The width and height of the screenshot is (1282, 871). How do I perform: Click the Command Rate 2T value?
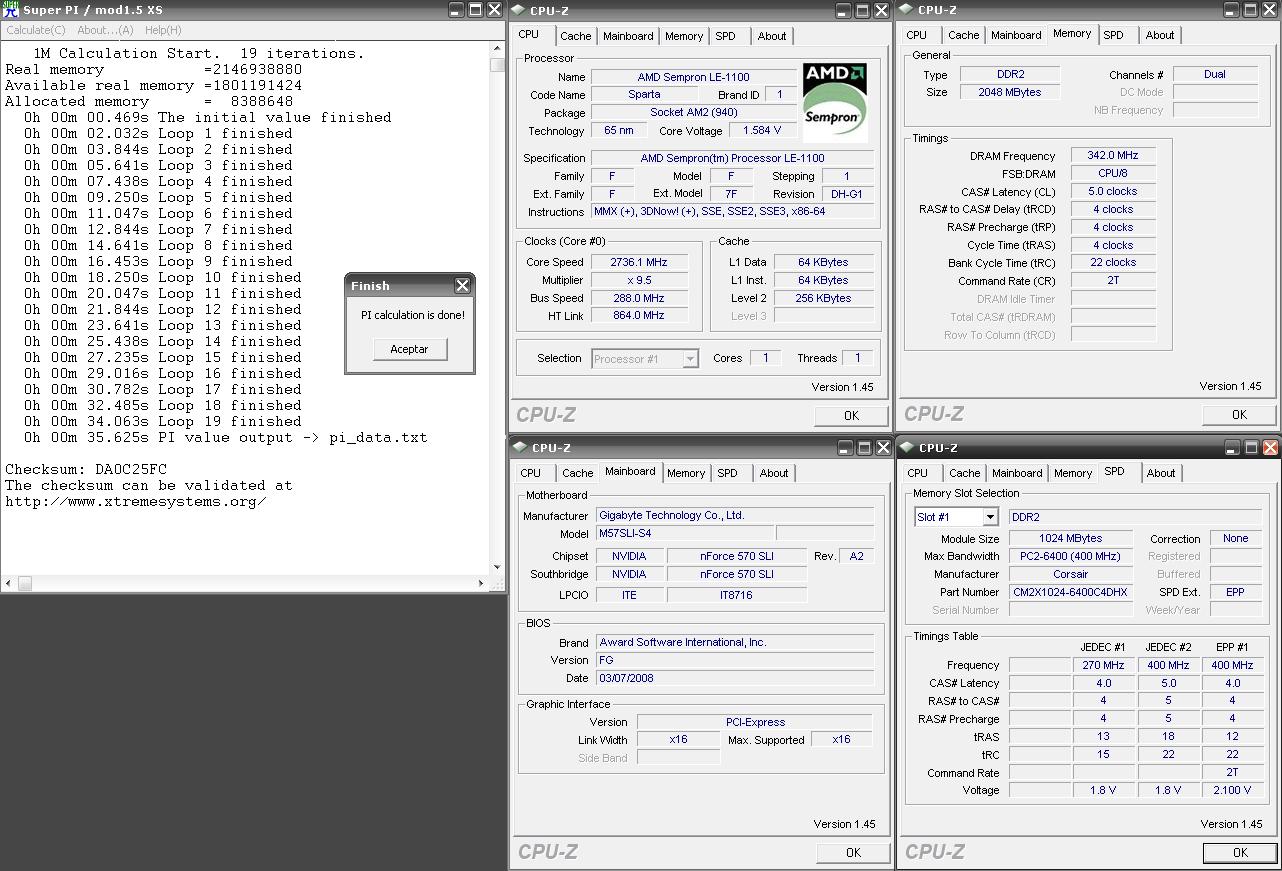click(x=1113, y=281)
